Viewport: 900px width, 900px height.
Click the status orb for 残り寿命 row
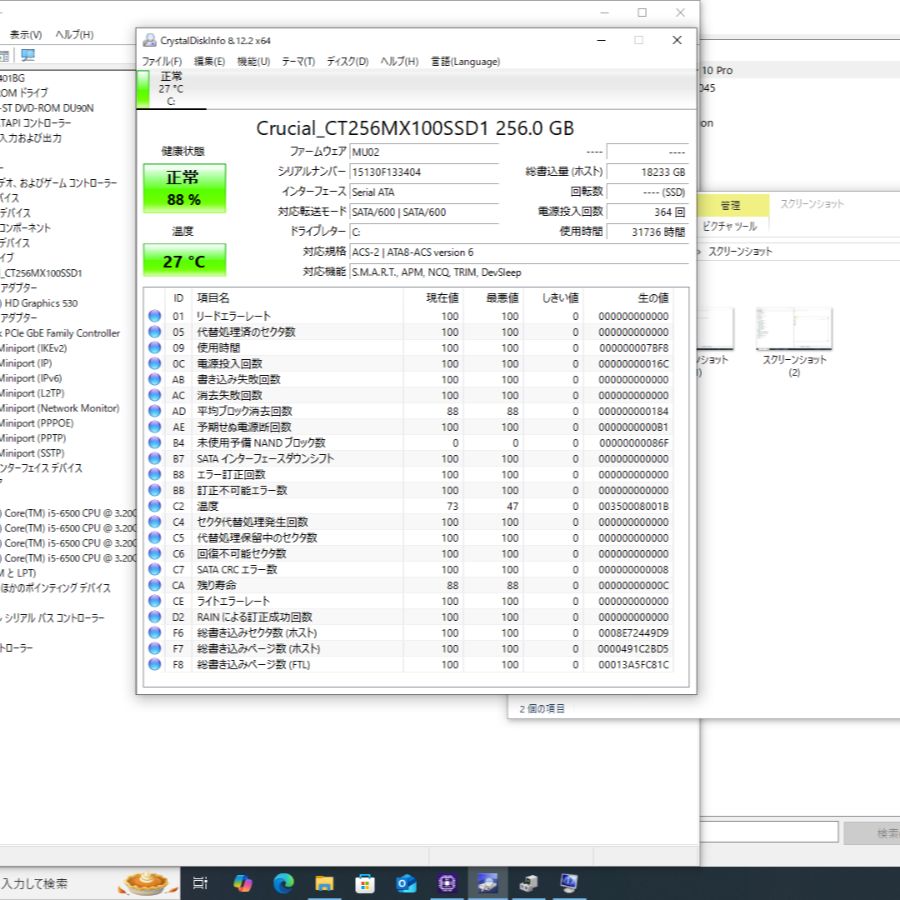154,585
